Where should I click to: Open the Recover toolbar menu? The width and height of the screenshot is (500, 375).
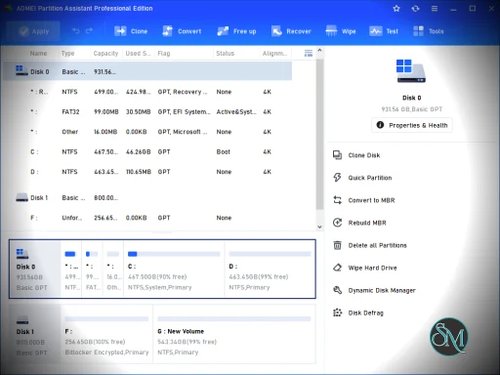pos(291,31)
